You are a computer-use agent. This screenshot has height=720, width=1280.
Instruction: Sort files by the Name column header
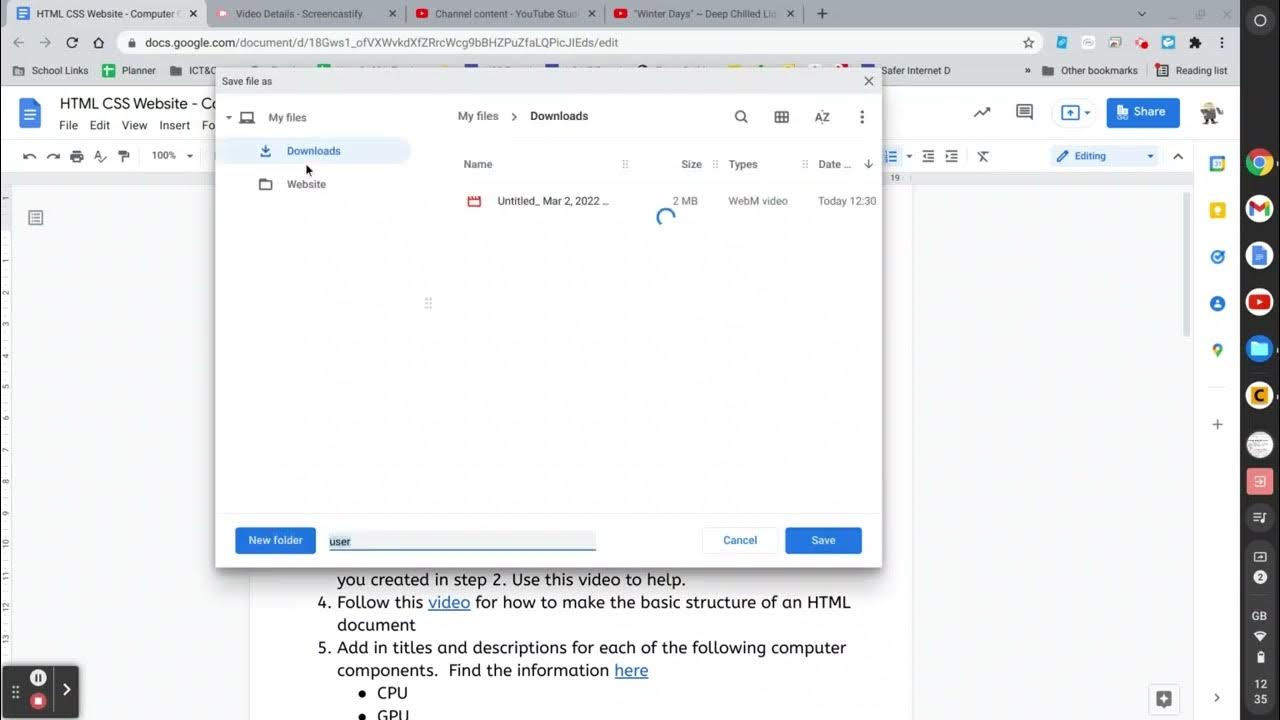478,164
